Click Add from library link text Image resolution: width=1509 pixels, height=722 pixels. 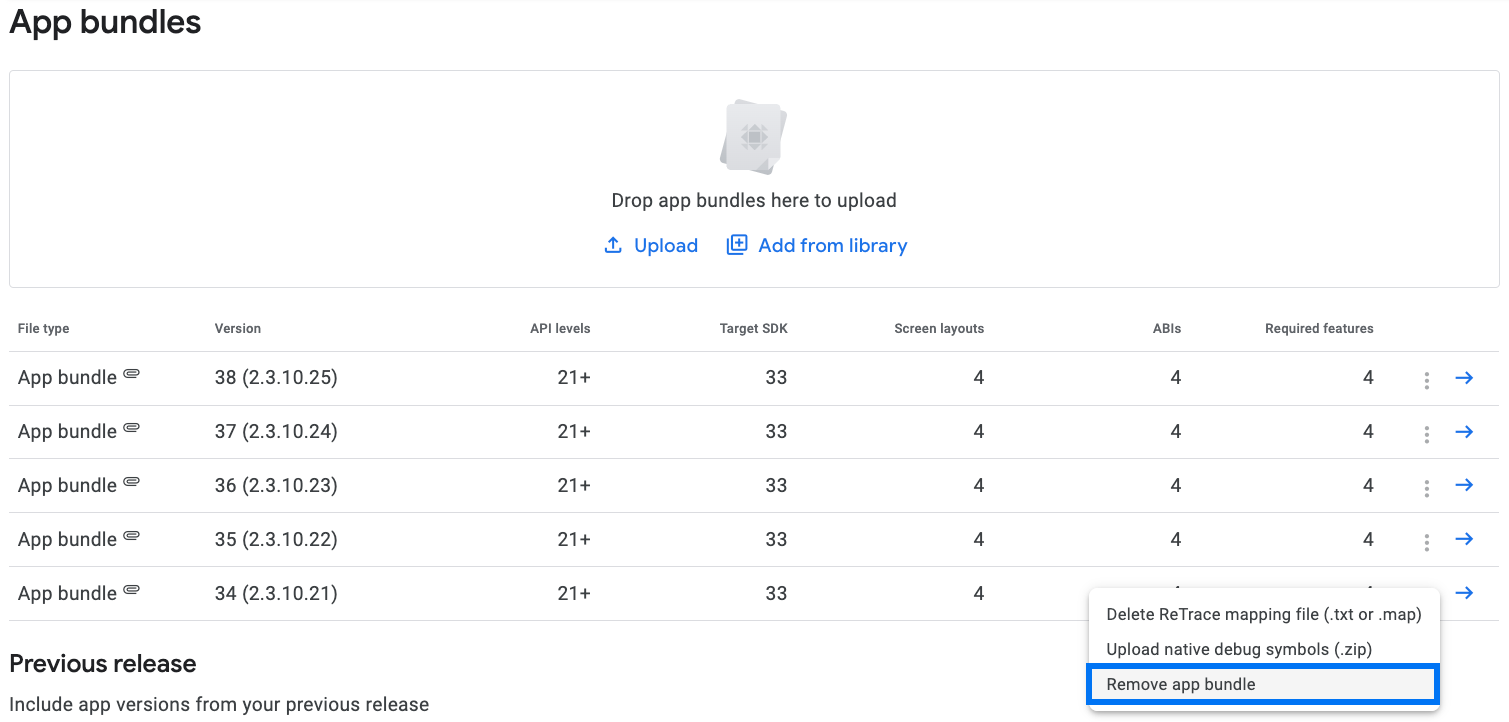[833, 245]
